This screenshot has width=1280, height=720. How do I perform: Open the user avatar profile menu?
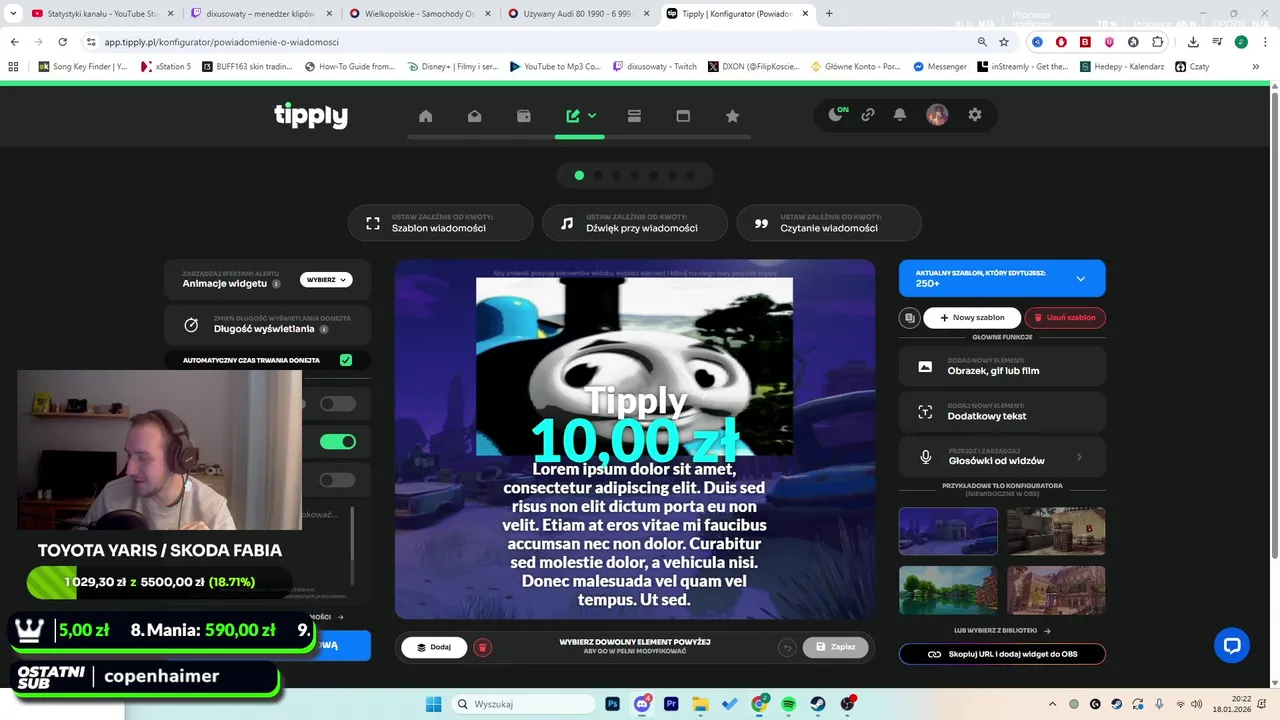tap(937, 115)
